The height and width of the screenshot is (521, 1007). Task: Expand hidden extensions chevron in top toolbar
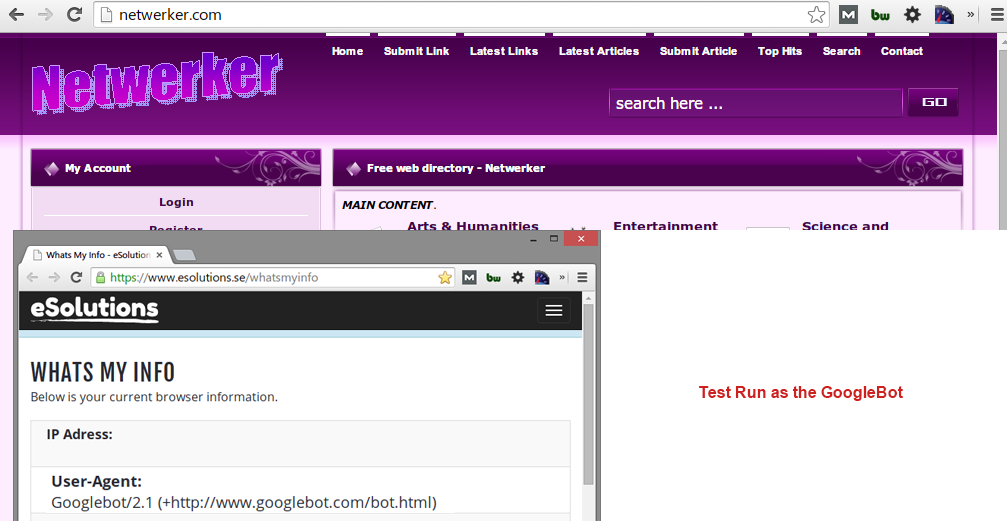[x=970, y=15]
